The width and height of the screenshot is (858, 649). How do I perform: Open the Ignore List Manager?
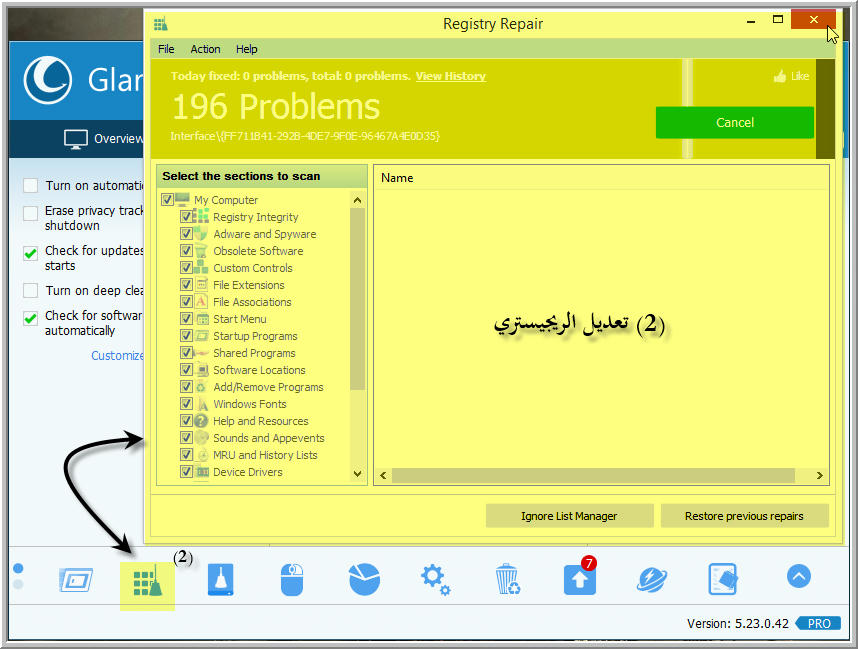point(569,515)
